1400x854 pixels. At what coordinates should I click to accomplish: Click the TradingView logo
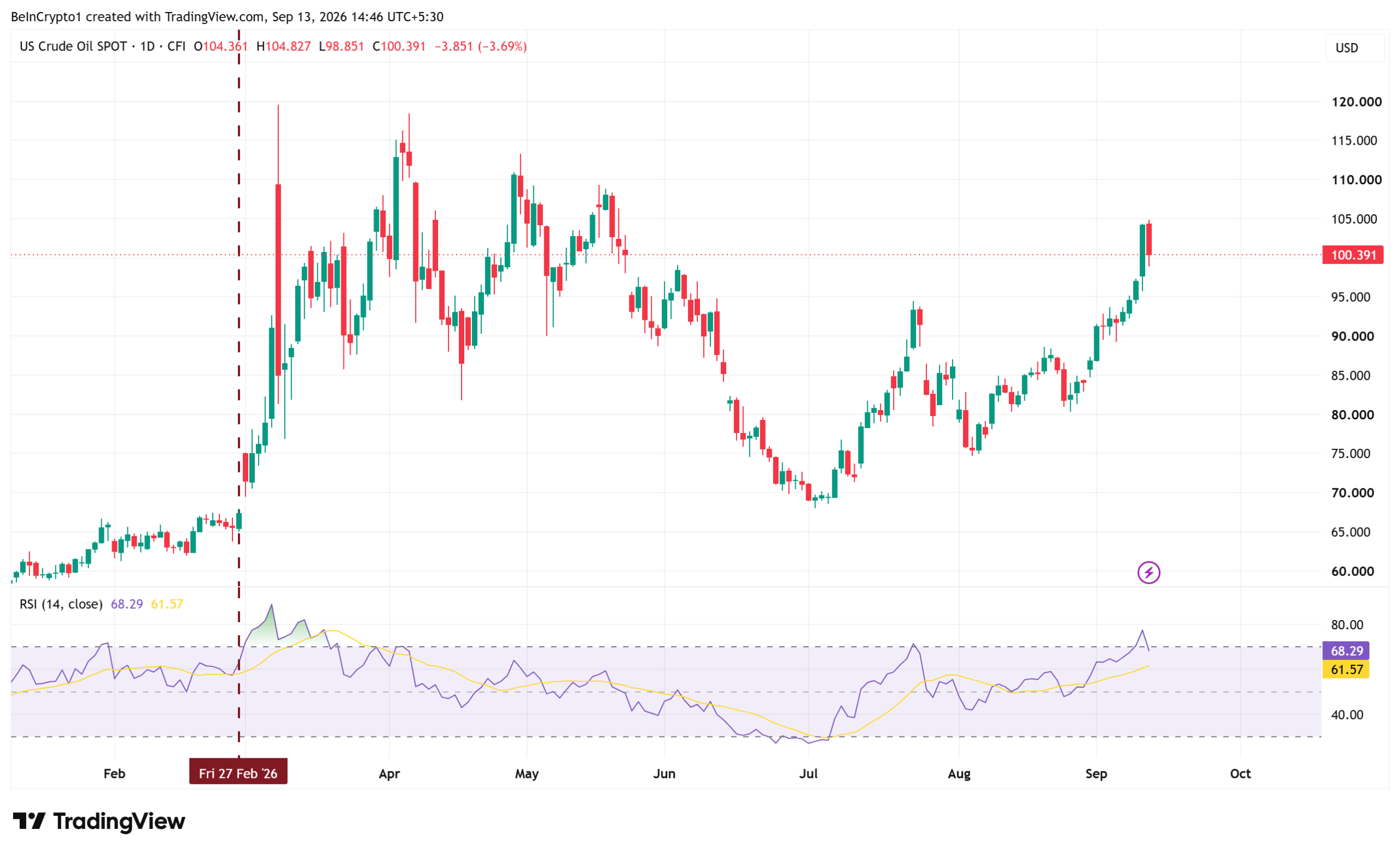coord(99,821)
